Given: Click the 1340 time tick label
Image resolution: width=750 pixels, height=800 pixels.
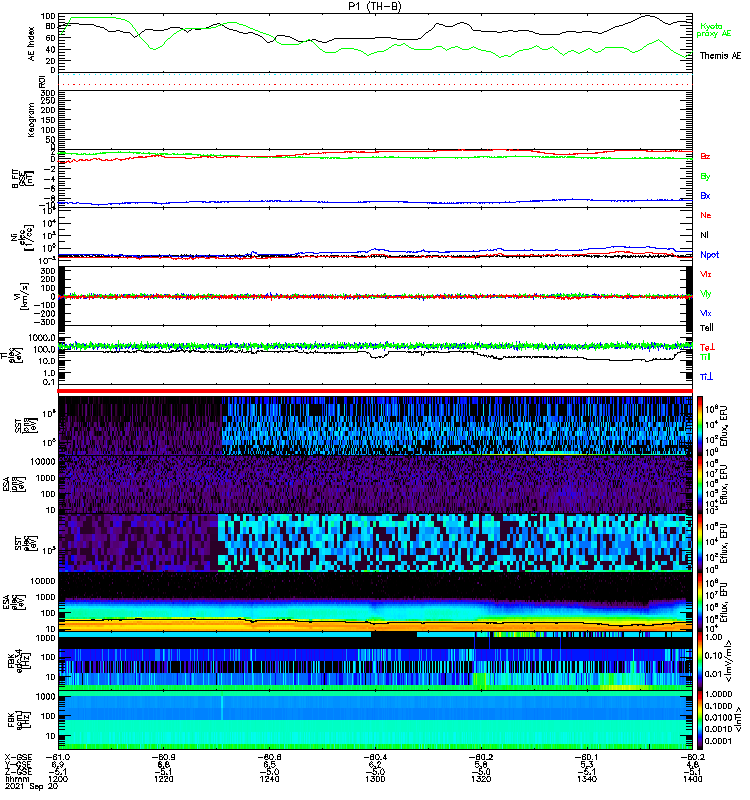Looking at the screenshot, I should pos(586,779).
